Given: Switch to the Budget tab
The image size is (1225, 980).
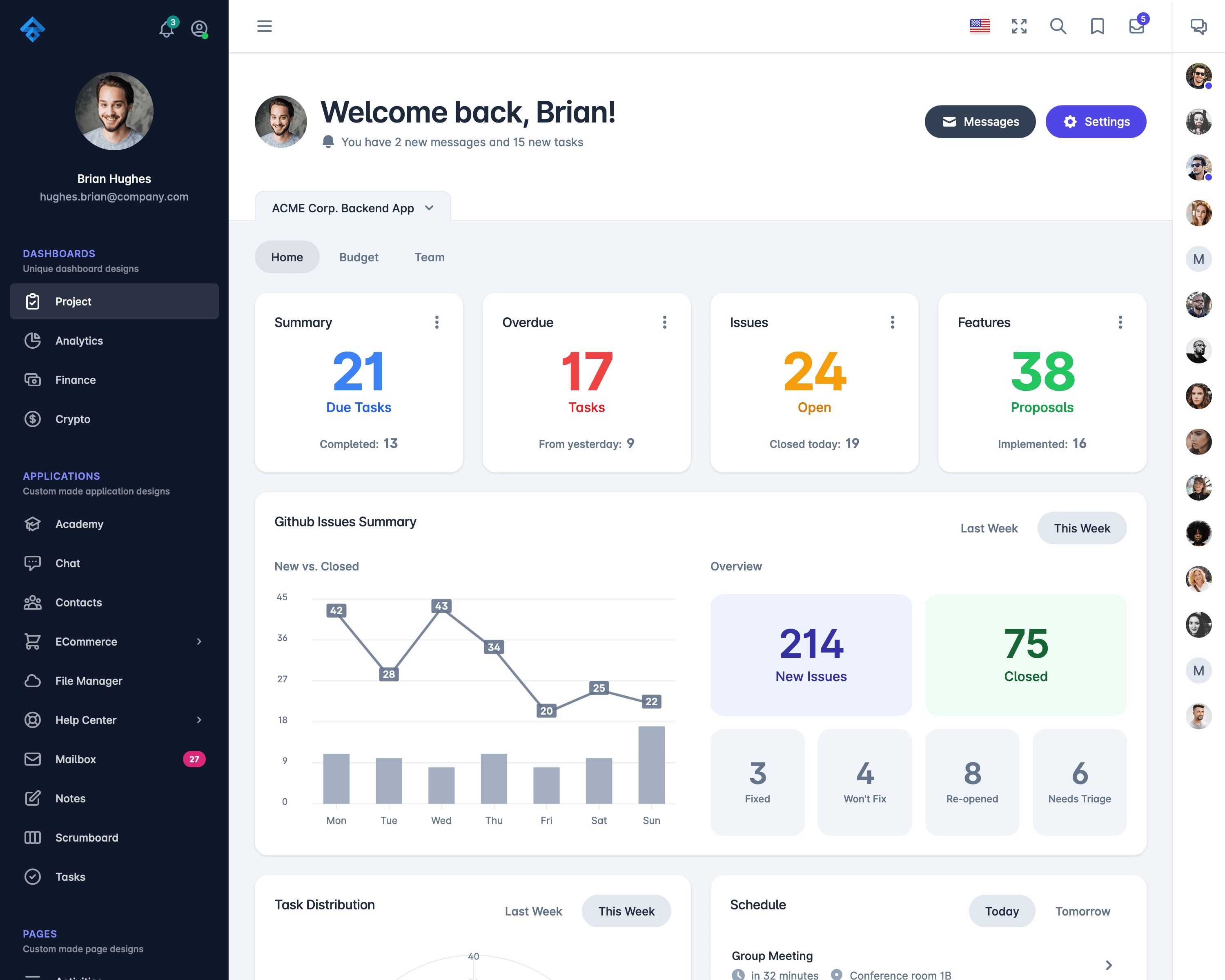Looking at the screenshot, I should [358, 256].
